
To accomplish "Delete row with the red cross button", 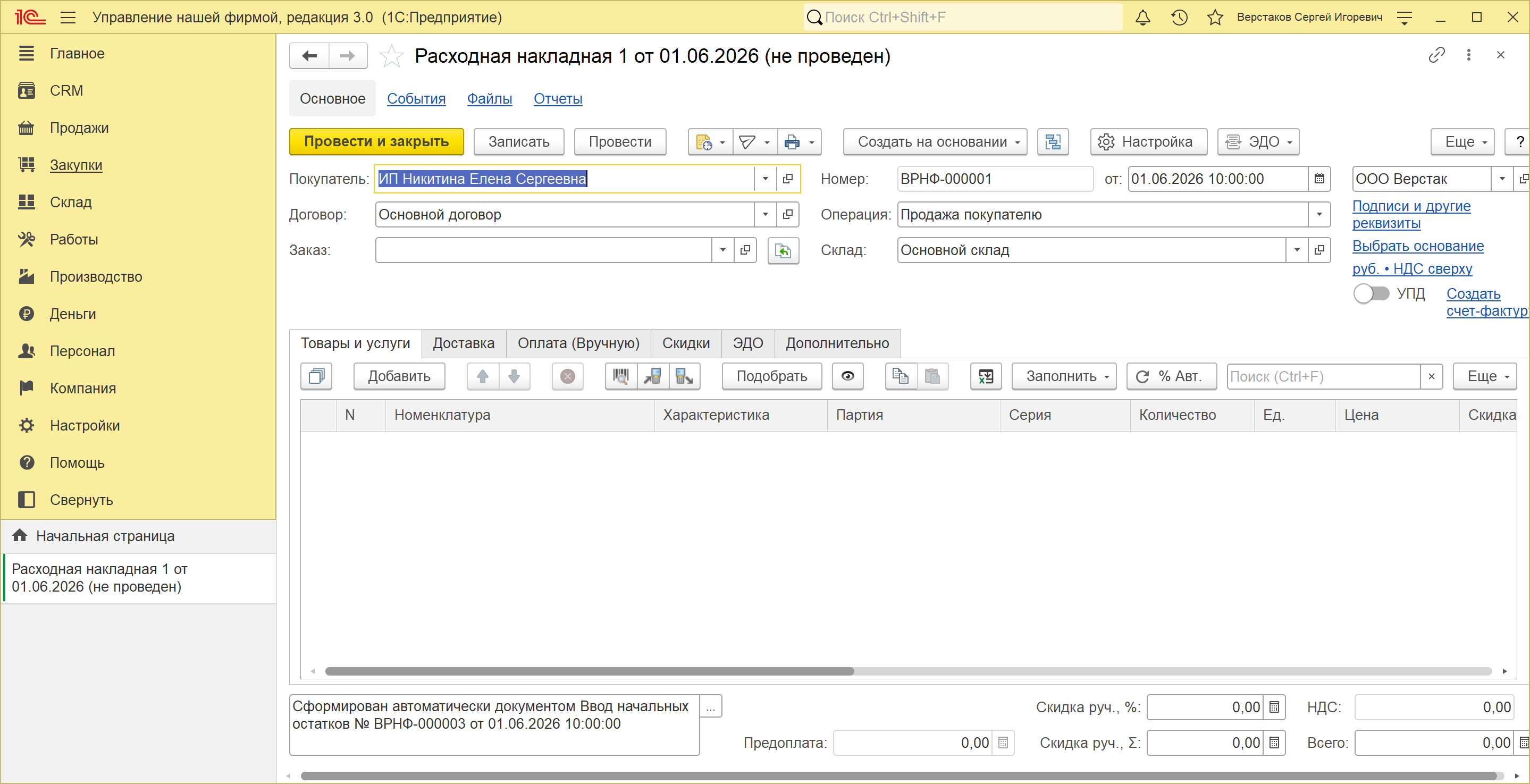I will point(568,376).
